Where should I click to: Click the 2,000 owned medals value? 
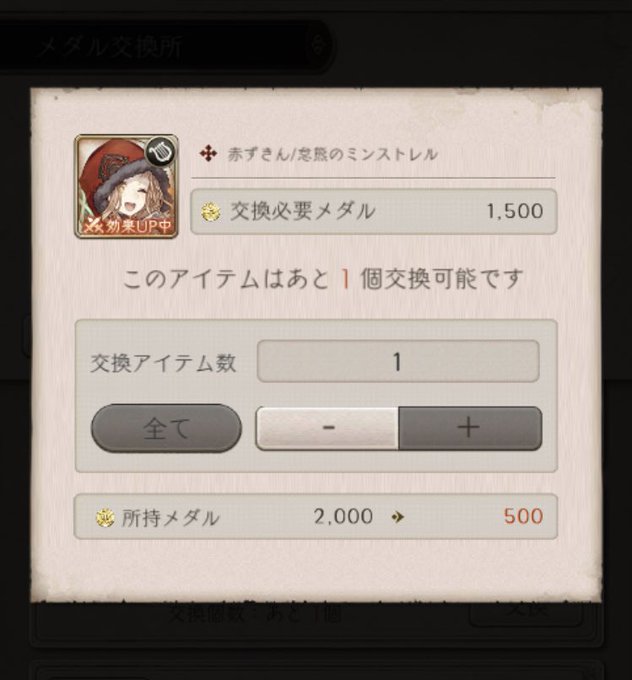coord(343,517)
